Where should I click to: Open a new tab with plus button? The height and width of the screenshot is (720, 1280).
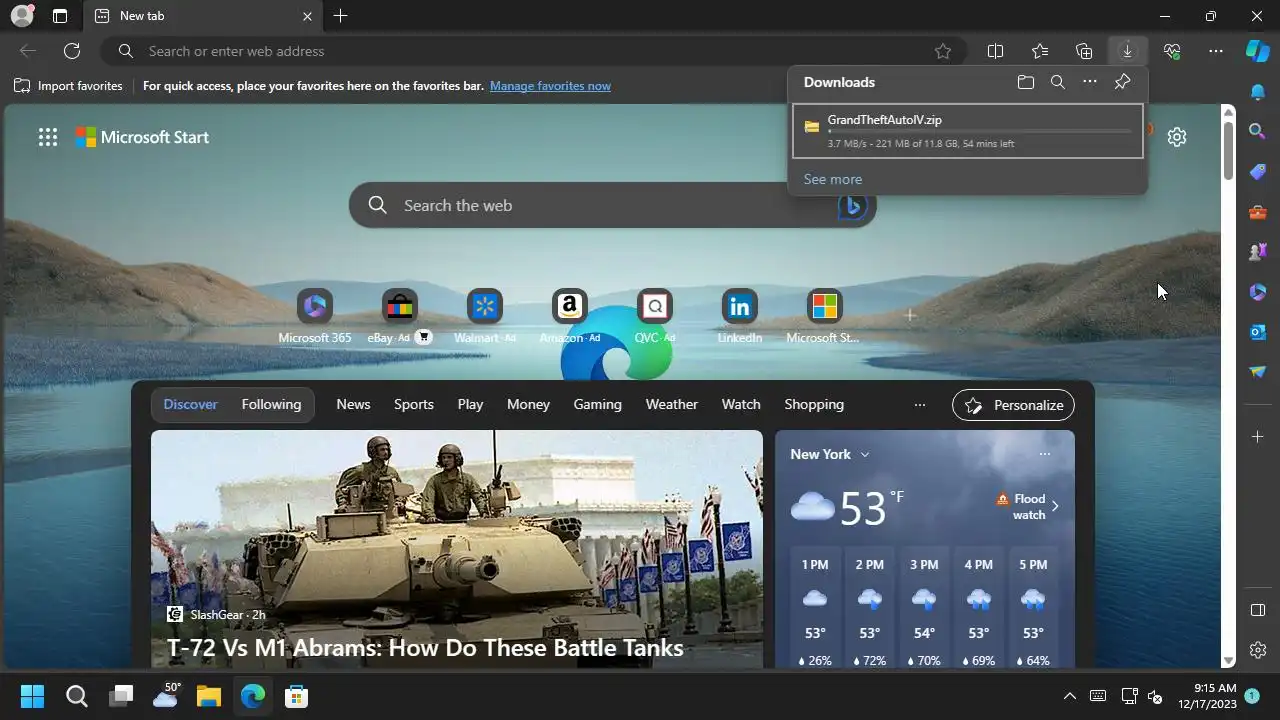[341, 16]
